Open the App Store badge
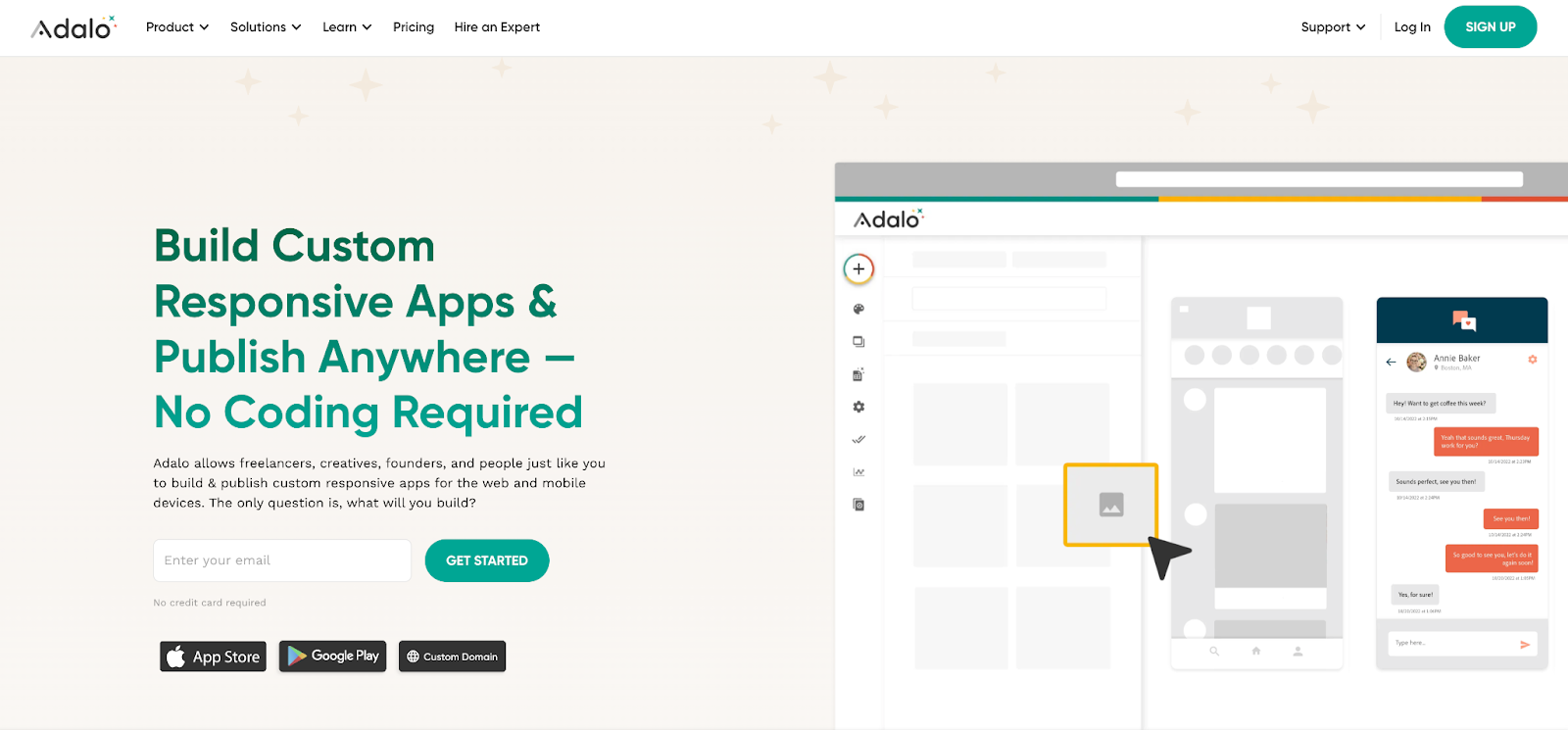The height and width of the screenshot is (730, 1568). (x=214, y=657)
